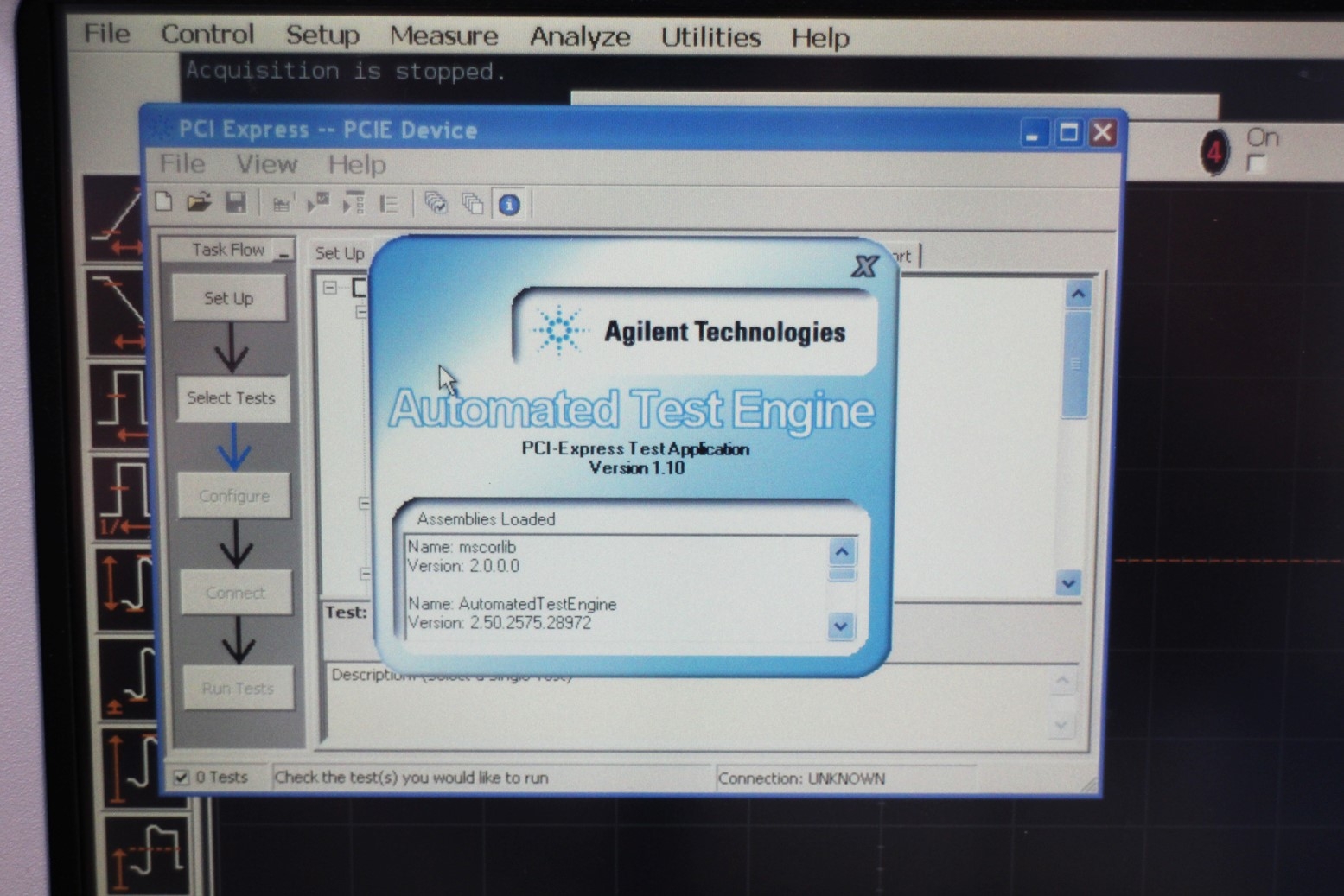The image size is (1344, 896).
Task: Open File menu in PCI Express window
Action: point(182,163)
